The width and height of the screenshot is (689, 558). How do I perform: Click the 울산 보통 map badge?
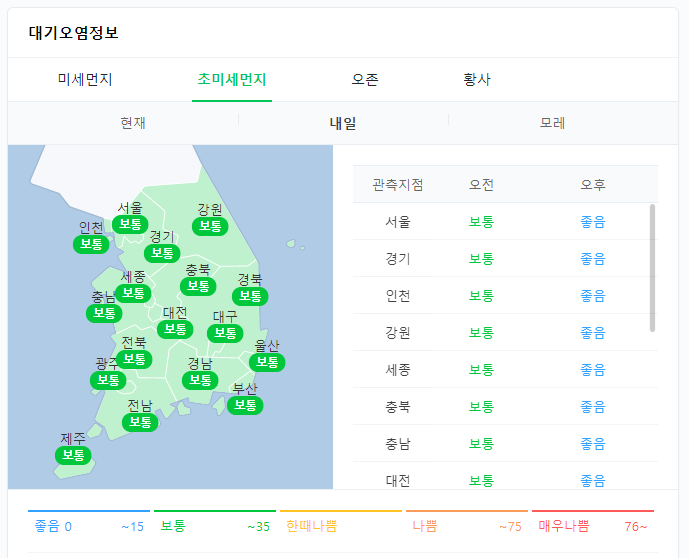pos(267,362)
